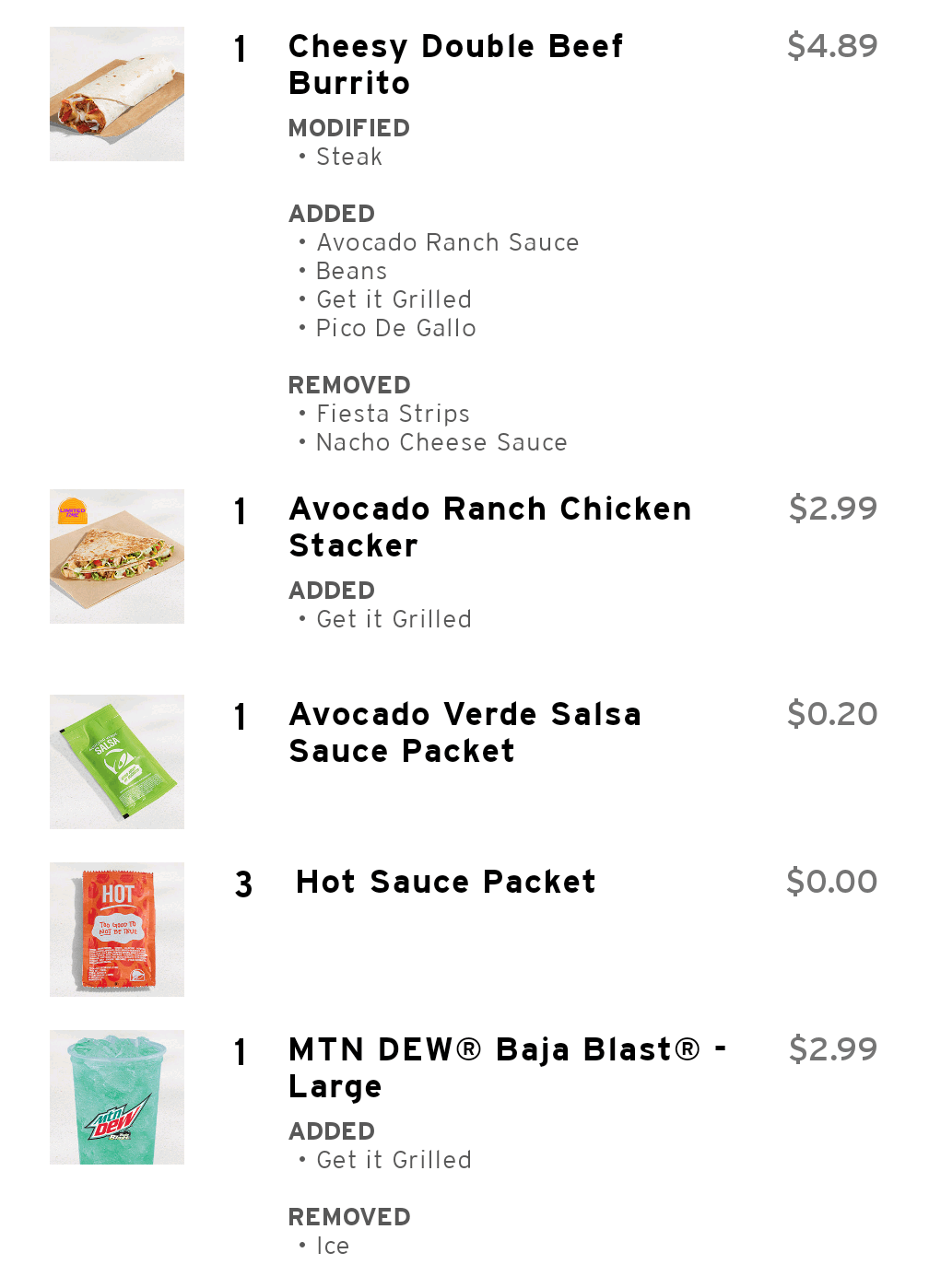Open the MTN DEW Baja Blast cup image
929x1288 pixels.
(117, 1097)
